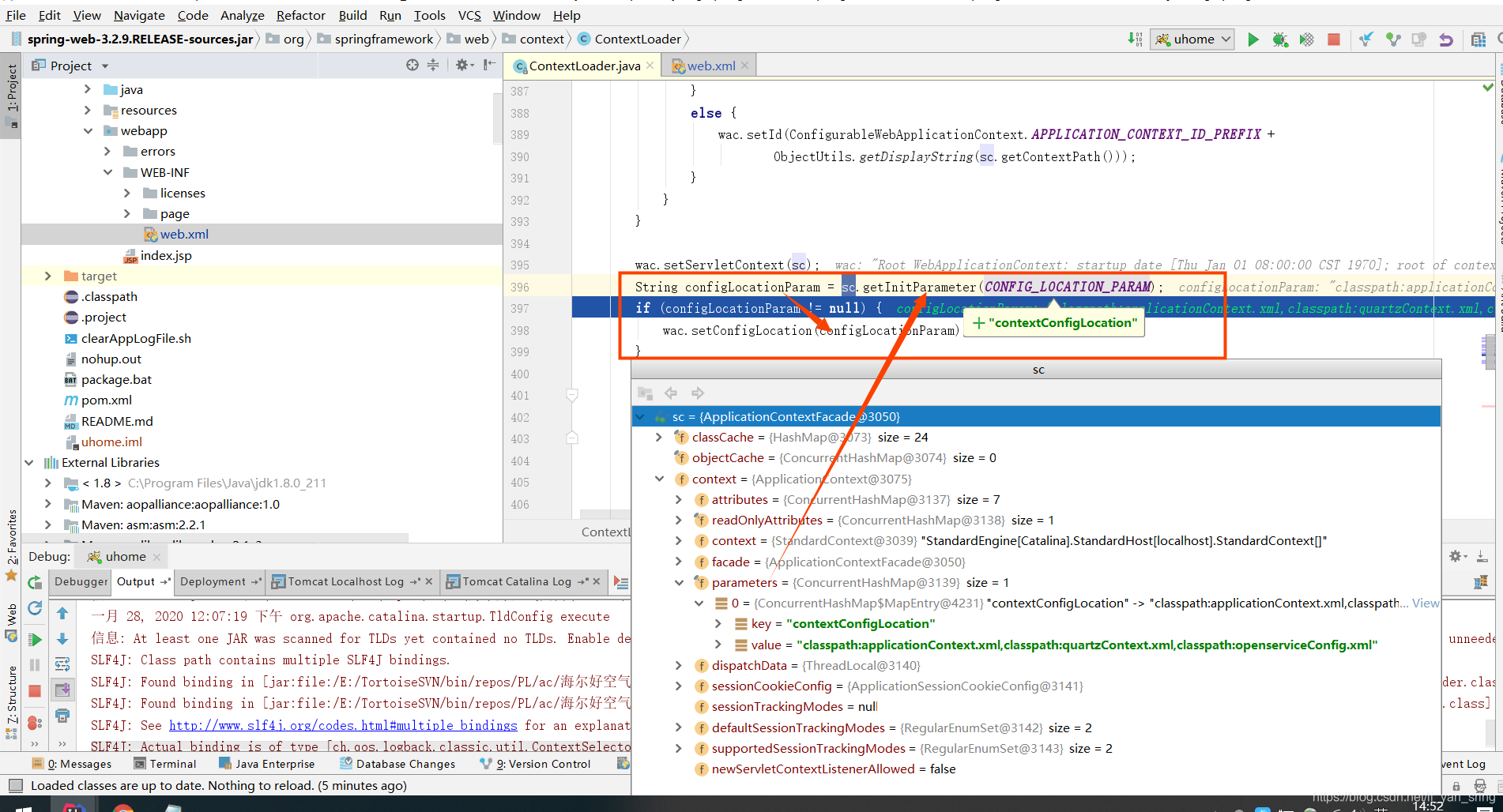
Task: Click the Build project binary-arrow icon
Action: coord(1135,39)
